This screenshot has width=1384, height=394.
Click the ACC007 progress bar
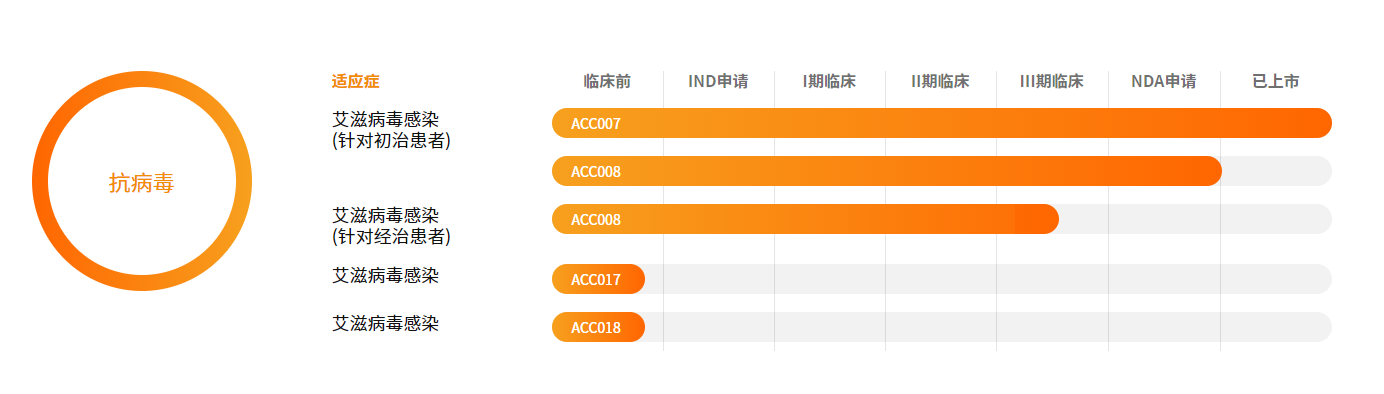[942, 123]
